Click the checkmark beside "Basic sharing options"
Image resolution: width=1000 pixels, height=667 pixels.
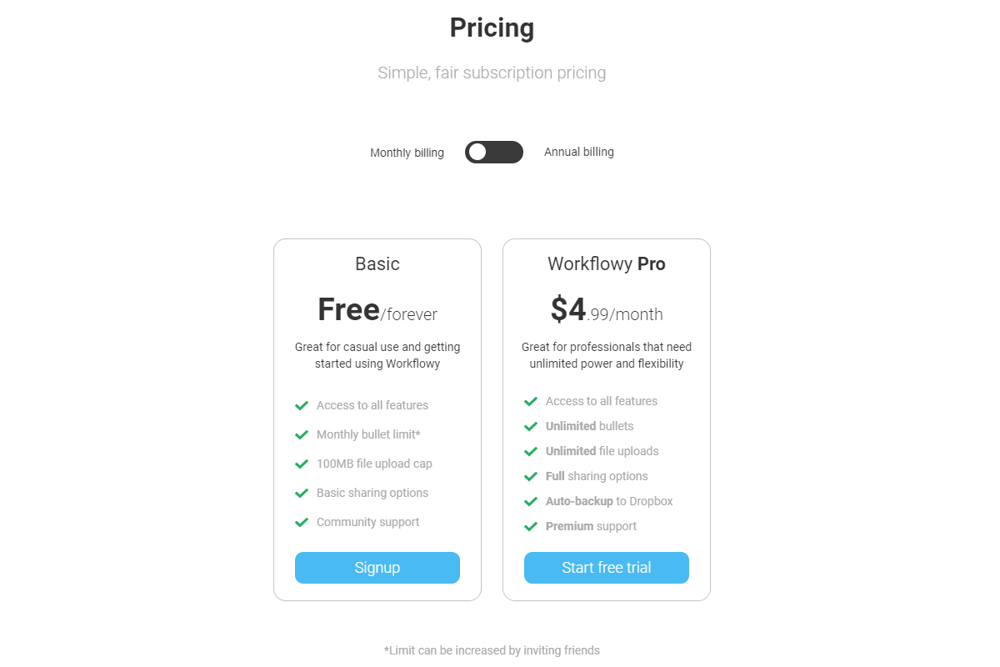pyautogui.click(x=301, y=492)
